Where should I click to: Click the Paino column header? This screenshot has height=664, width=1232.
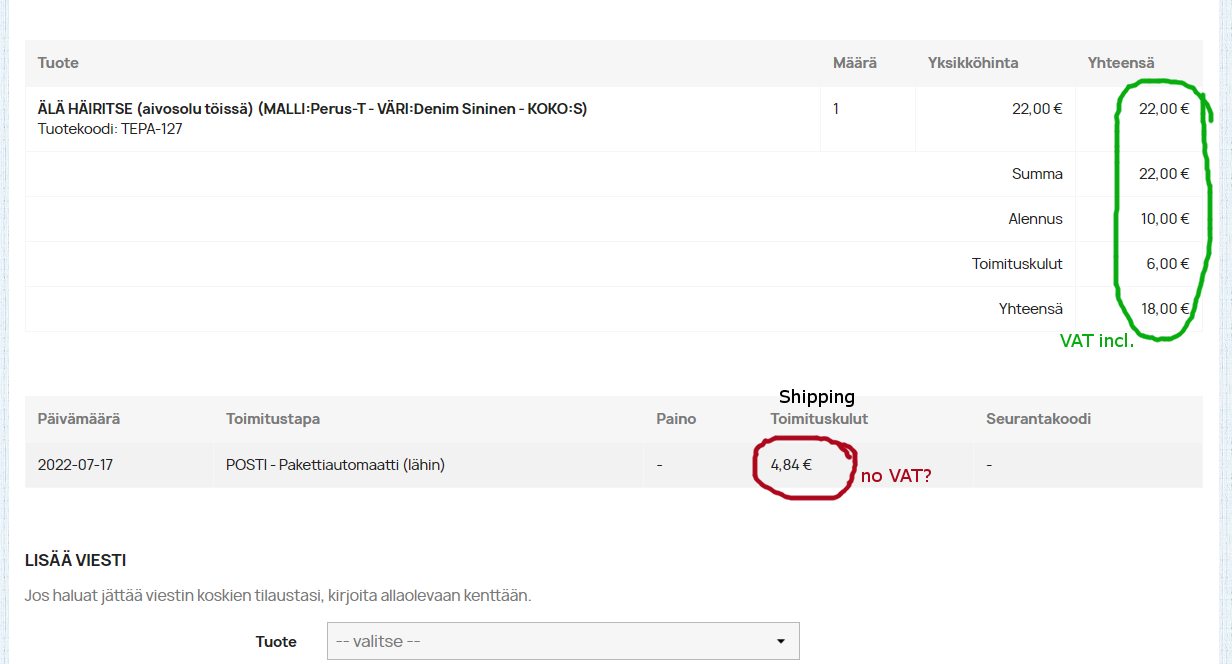(x=676, y=419)
